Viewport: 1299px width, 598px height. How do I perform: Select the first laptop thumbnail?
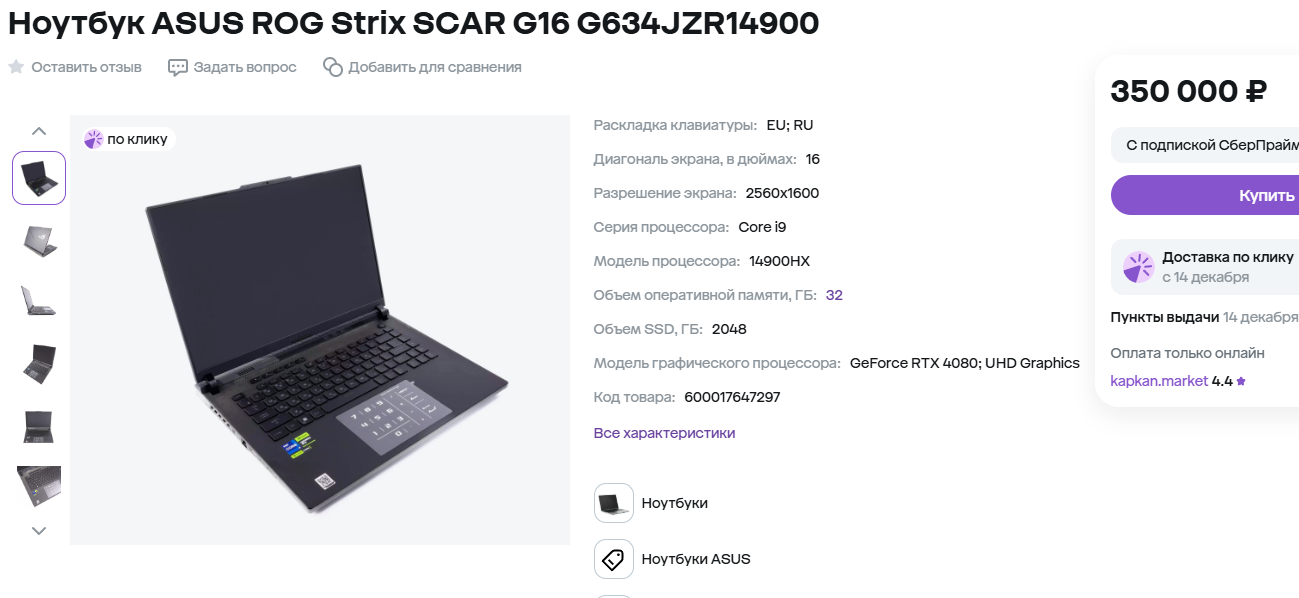(x=39, y=178)
